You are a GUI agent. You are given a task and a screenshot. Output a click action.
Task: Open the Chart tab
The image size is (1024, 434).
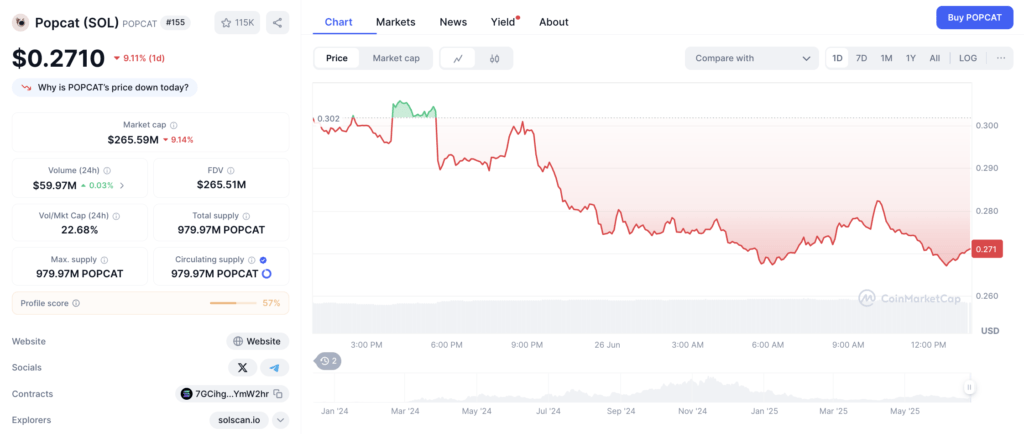click(338, 22)
